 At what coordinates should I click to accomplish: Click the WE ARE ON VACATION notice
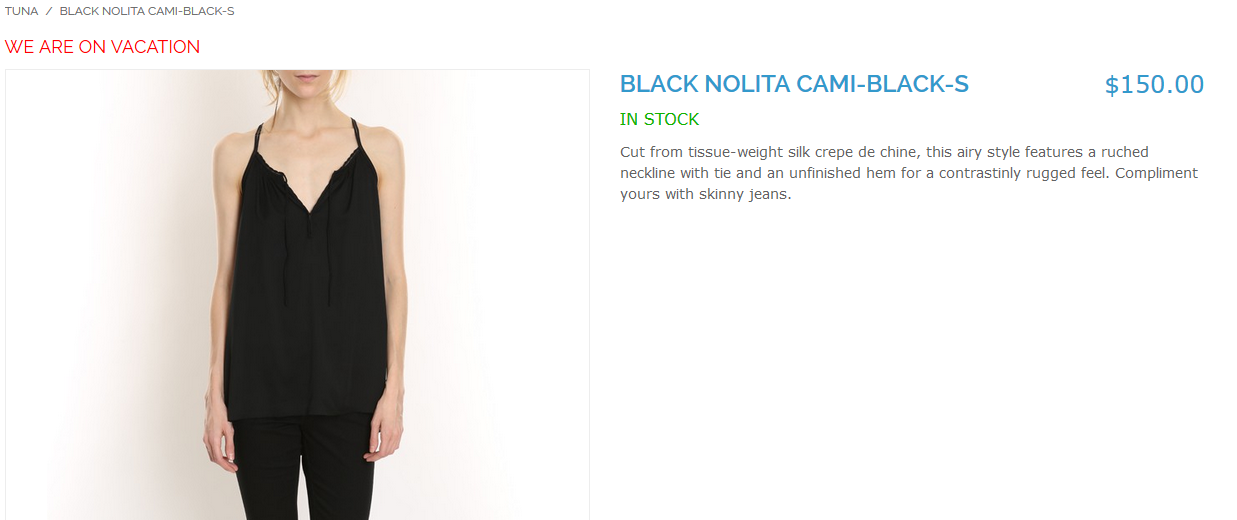(102, 47)
